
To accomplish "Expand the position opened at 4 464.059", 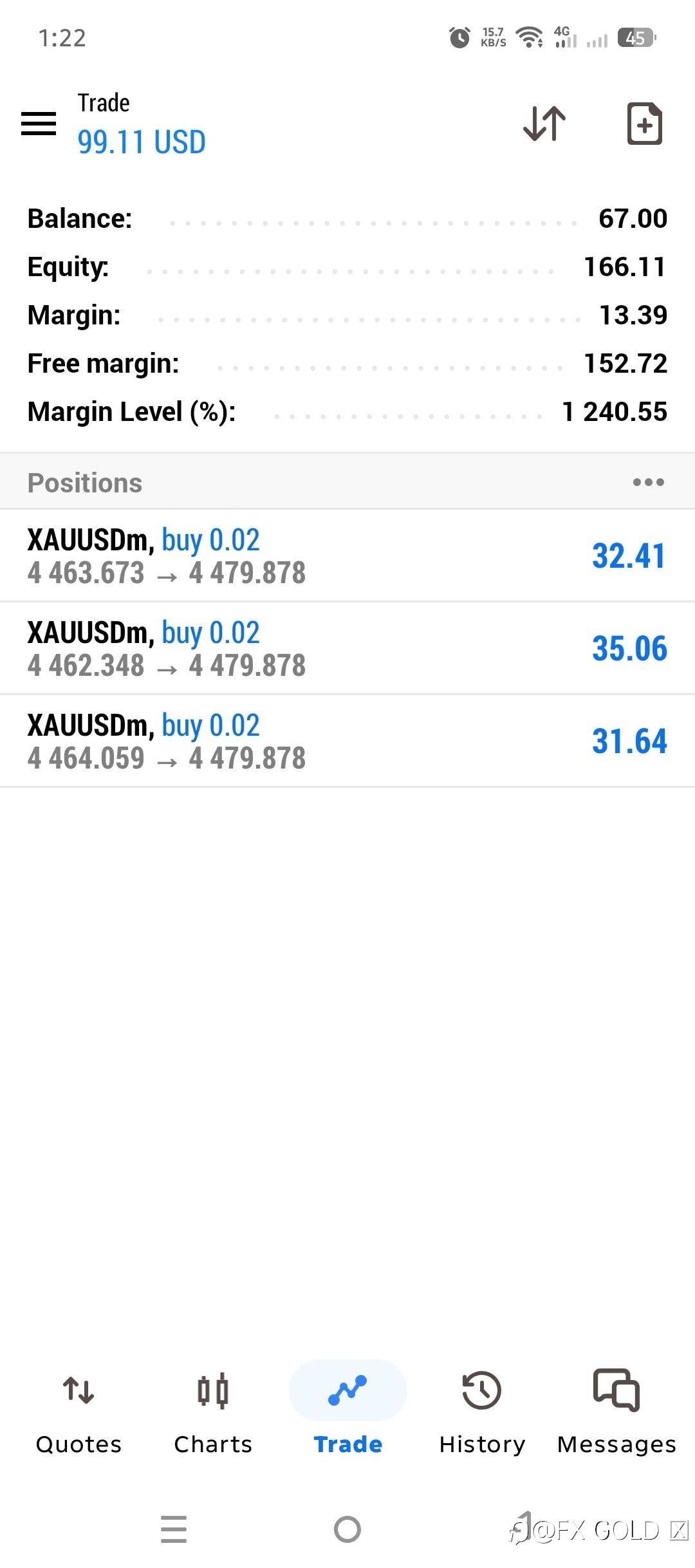I will [347, 742].
